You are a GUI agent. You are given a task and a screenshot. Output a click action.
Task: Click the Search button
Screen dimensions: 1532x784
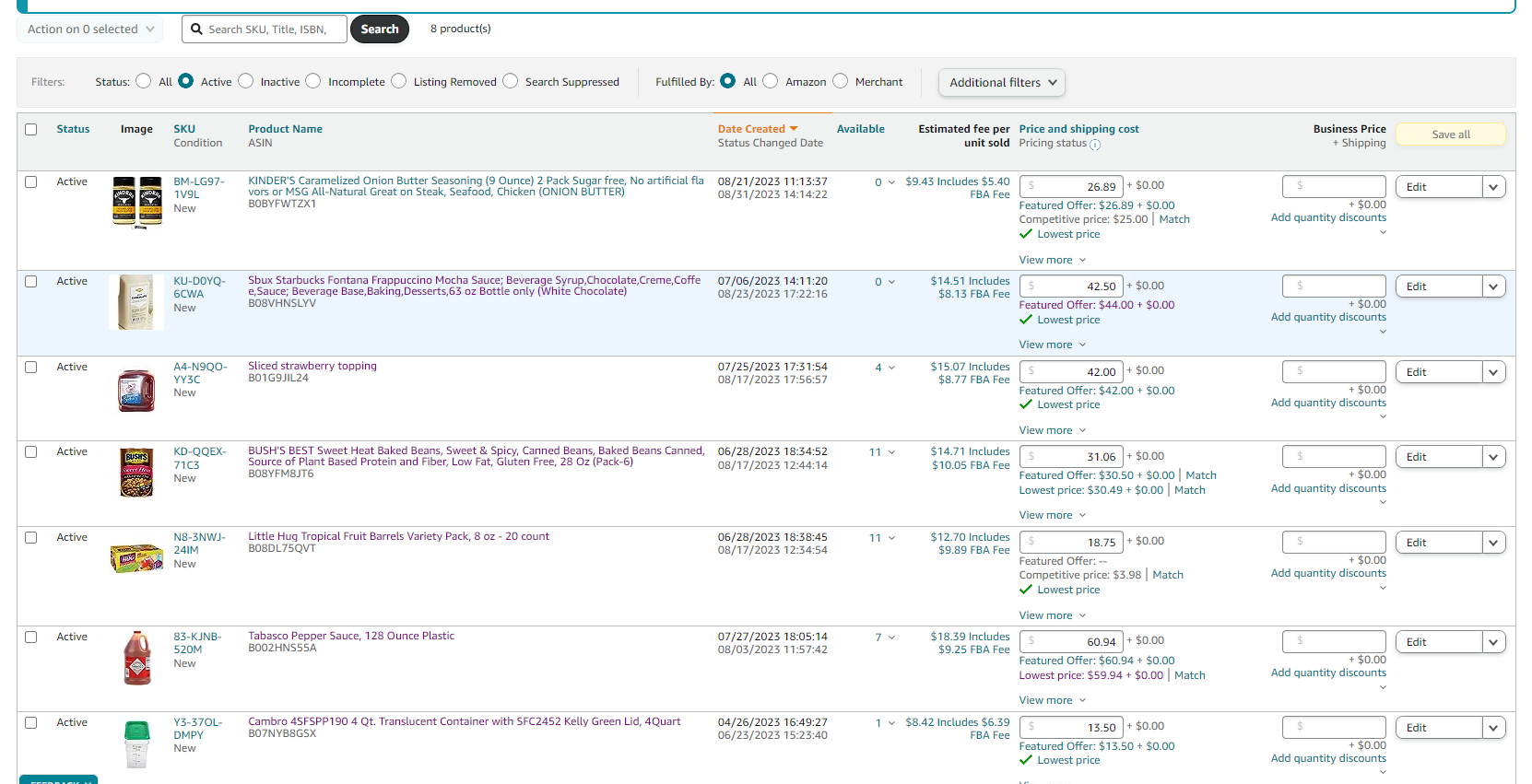point(380,29)
